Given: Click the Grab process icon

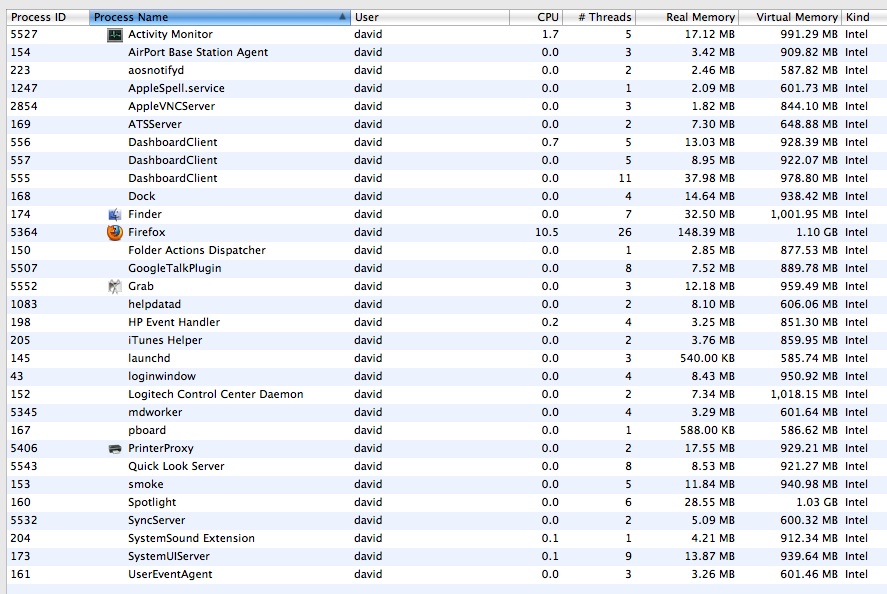Looking at the screenshot, I should [x=115, y=287].
